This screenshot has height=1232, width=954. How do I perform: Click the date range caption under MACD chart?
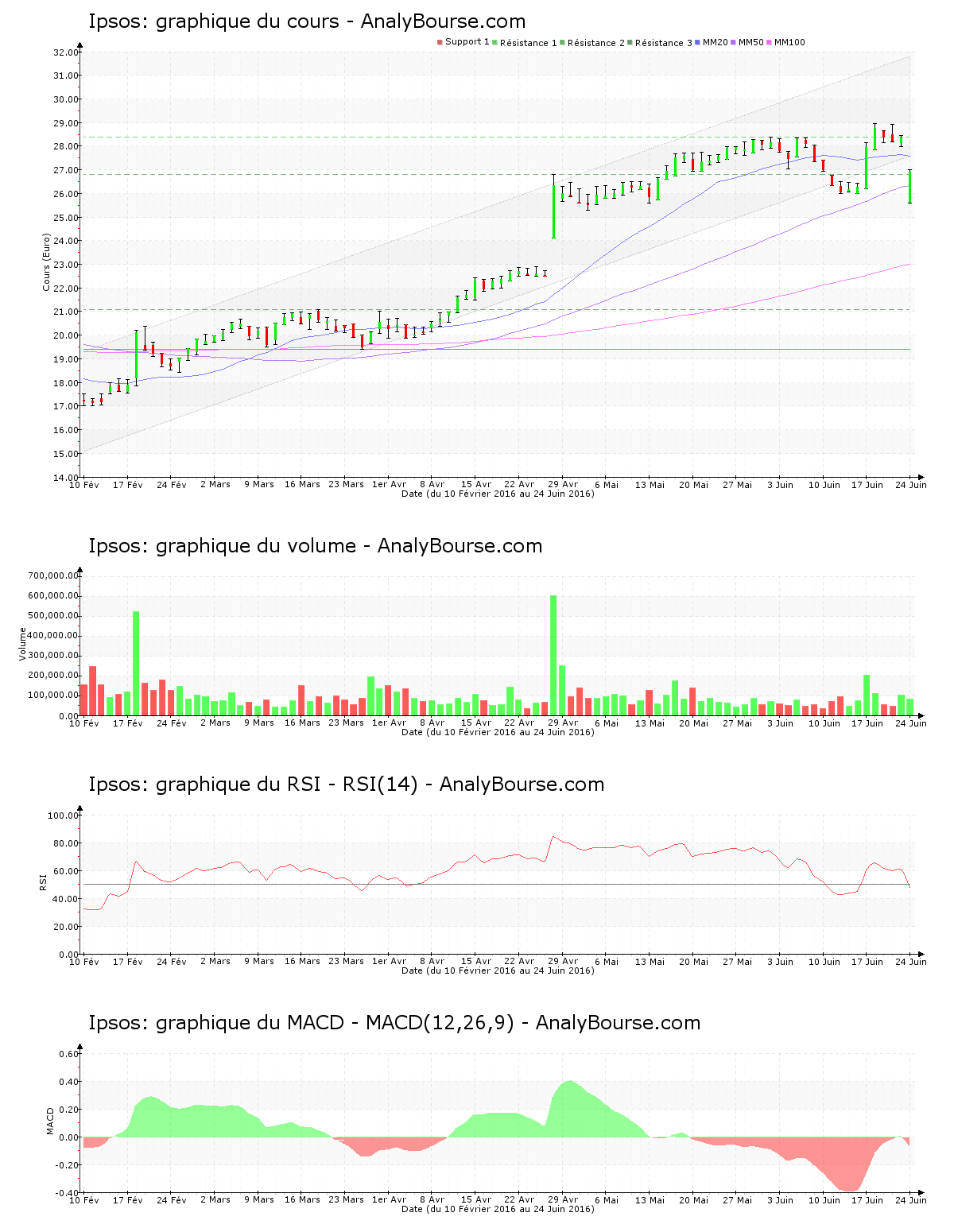(x=498, y=1209)
